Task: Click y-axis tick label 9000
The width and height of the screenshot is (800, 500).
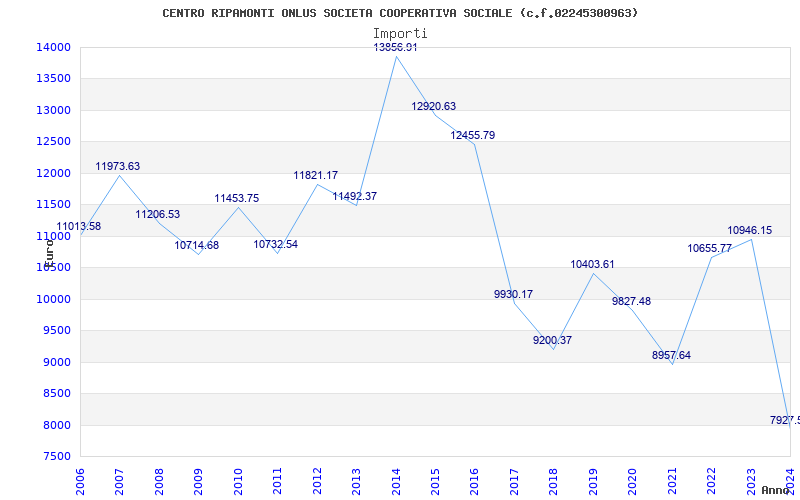Action: [x=56, y=362]
